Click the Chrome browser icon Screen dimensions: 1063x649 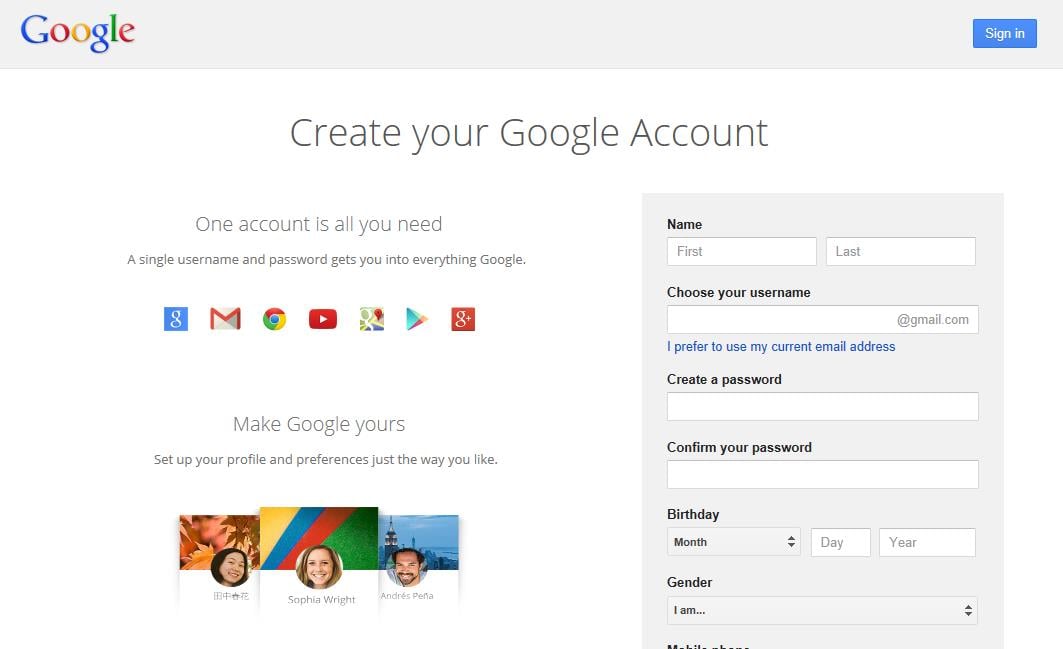(x=275, y=319)
